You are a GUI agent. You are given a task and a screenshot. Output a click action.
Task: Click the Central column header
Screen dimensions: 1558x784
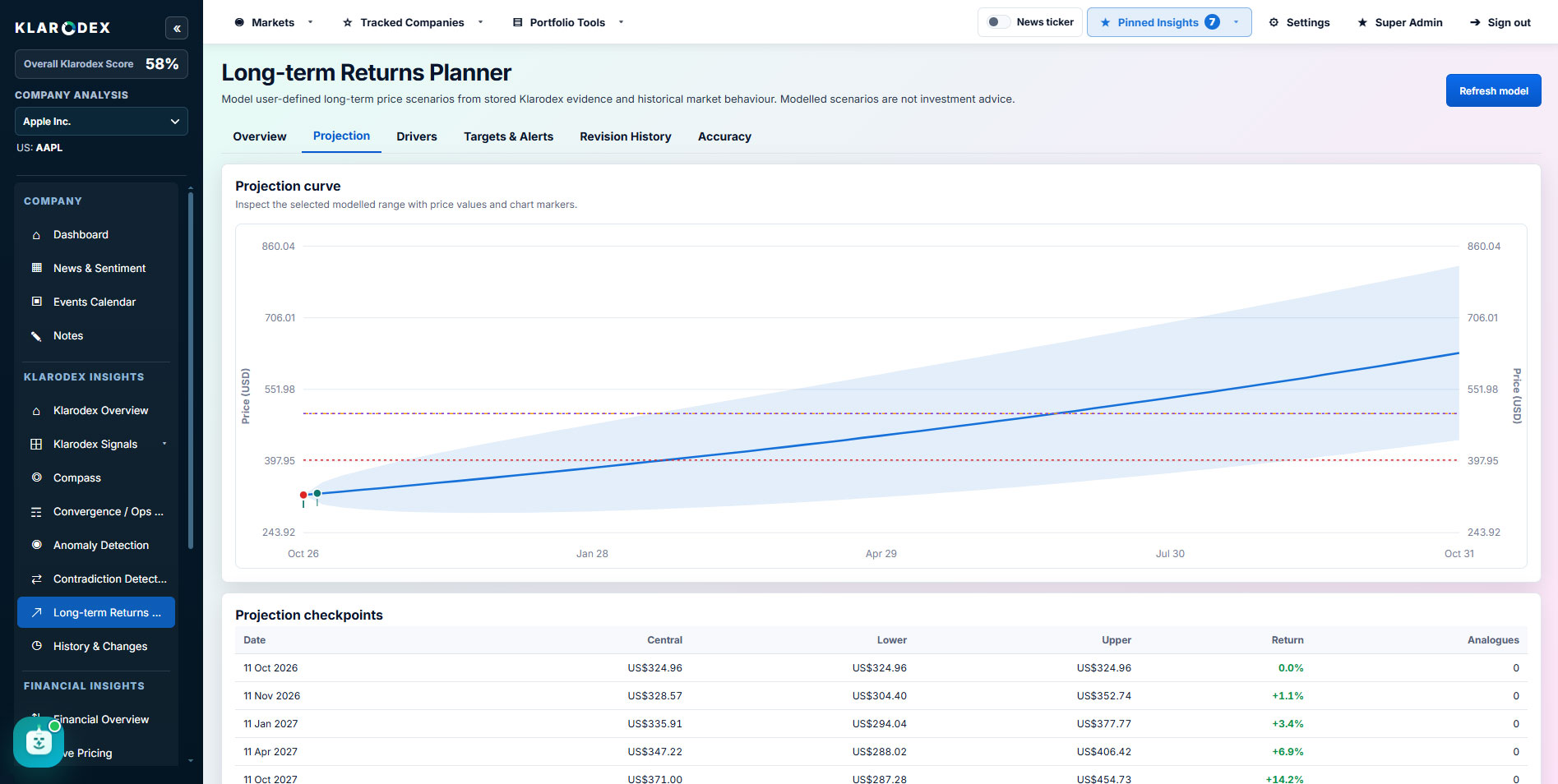pyautogui.click(x=664, y=640)
